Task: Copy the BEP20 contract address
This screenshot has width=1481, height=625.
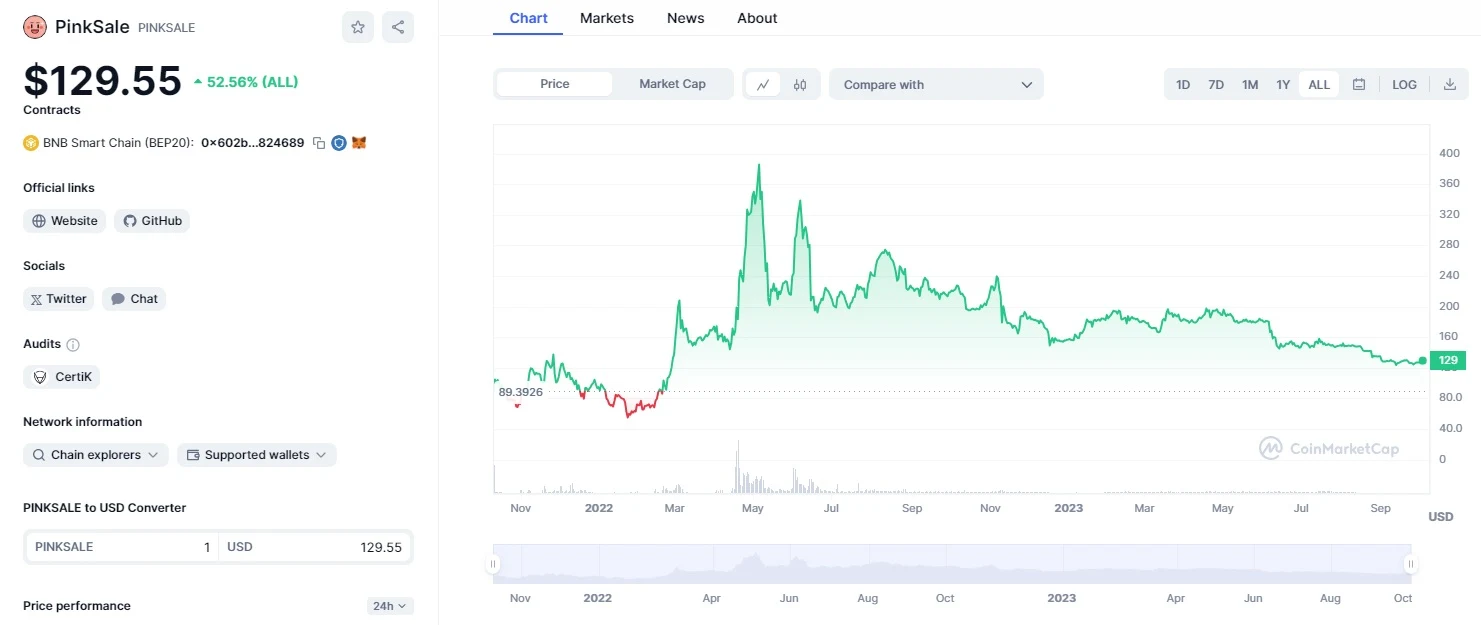Action: pyautogui.click(x=319, y=143)
